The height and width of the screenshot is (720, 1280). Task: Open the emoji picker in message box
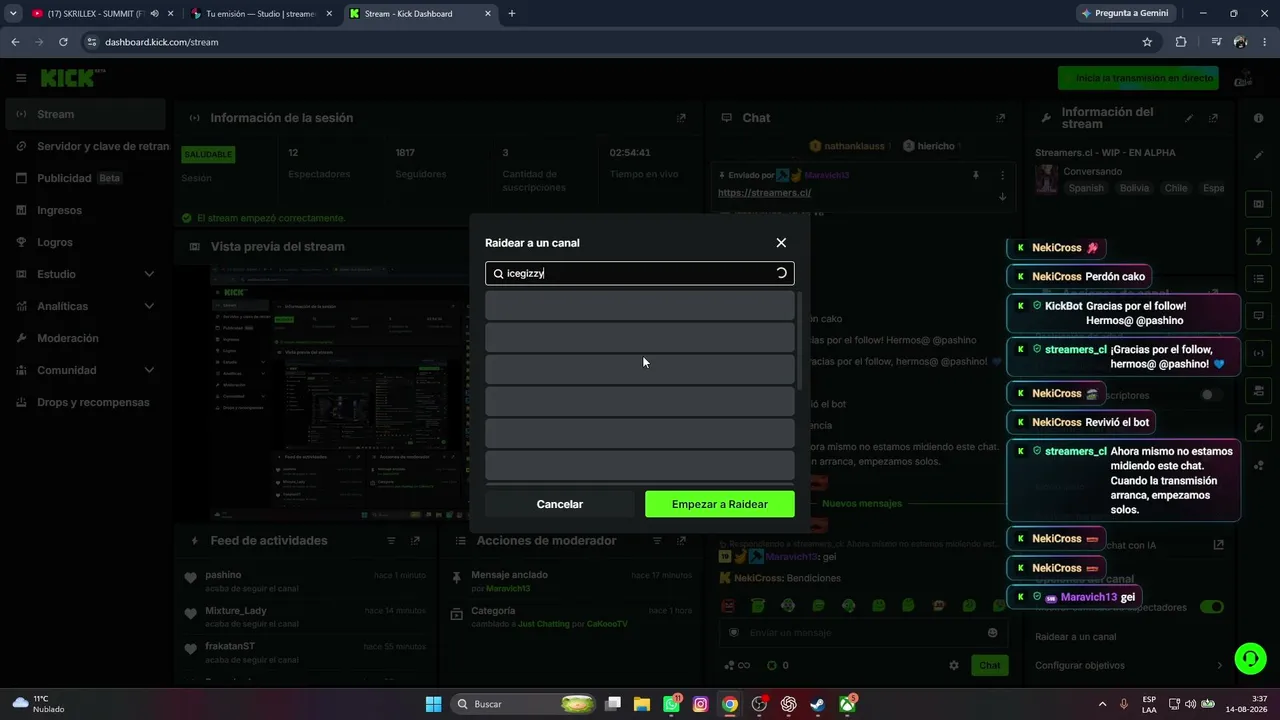[x=993, y=632]
